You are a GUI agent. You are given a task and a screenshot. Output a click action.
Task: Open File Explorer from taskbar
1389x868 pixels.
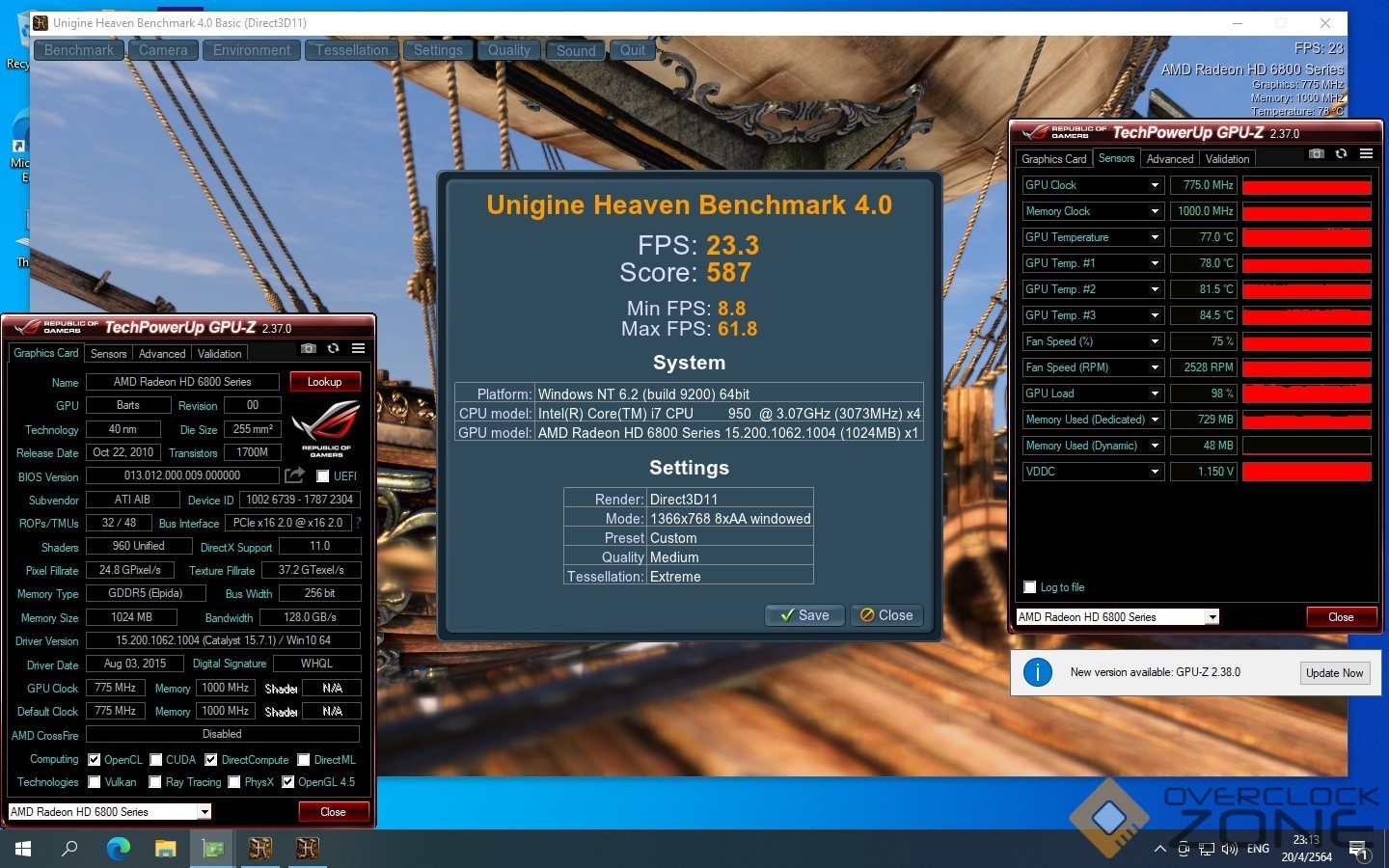pos(165,849)
